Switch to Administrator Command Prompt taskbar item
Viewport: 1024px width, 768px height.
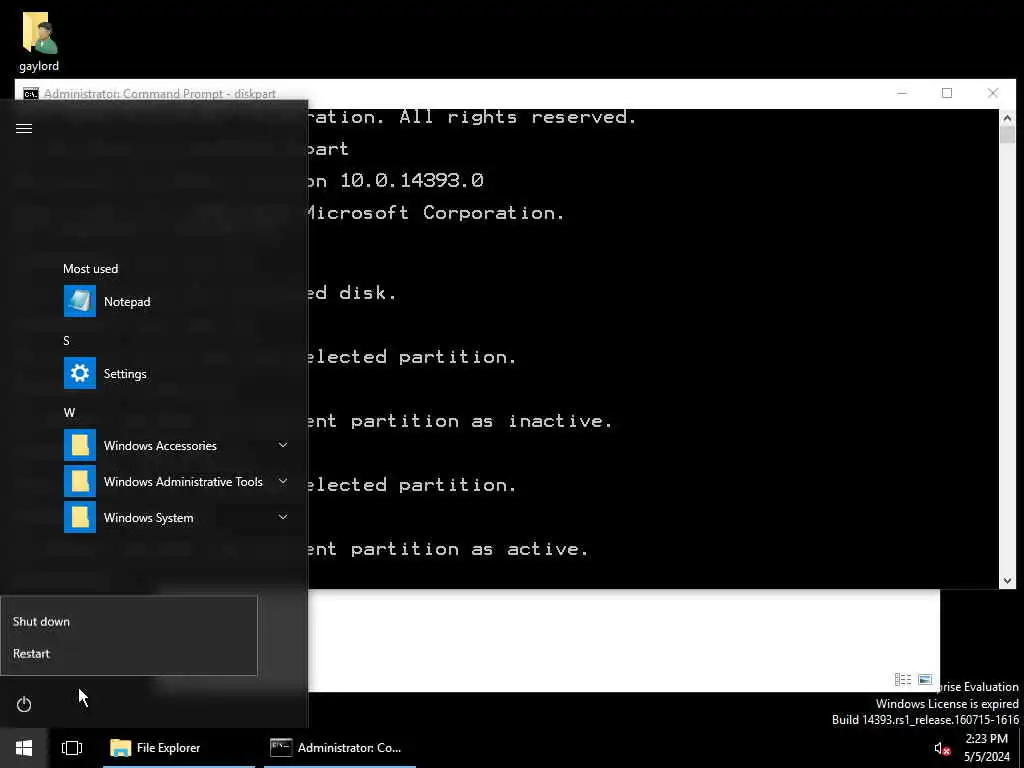pyautogui.click(x=340, y=748)
